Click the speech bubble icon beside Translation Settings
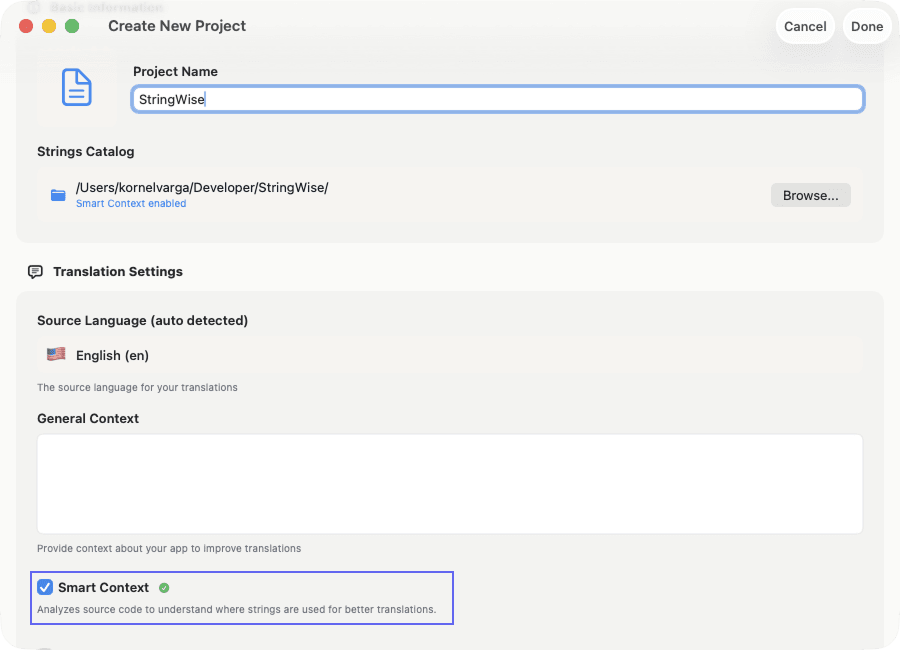This screenshot has height=650, width=900. [x=37, y=271]
